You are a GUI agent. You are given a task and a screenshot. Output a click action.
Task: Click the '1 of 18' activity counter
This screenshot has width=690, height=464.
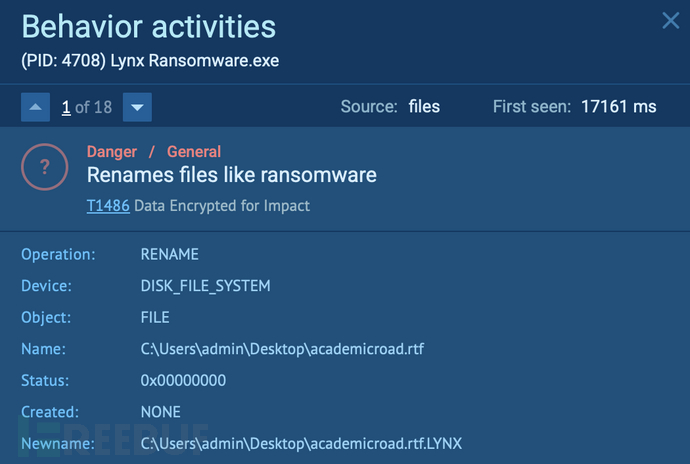coord(87,106)
